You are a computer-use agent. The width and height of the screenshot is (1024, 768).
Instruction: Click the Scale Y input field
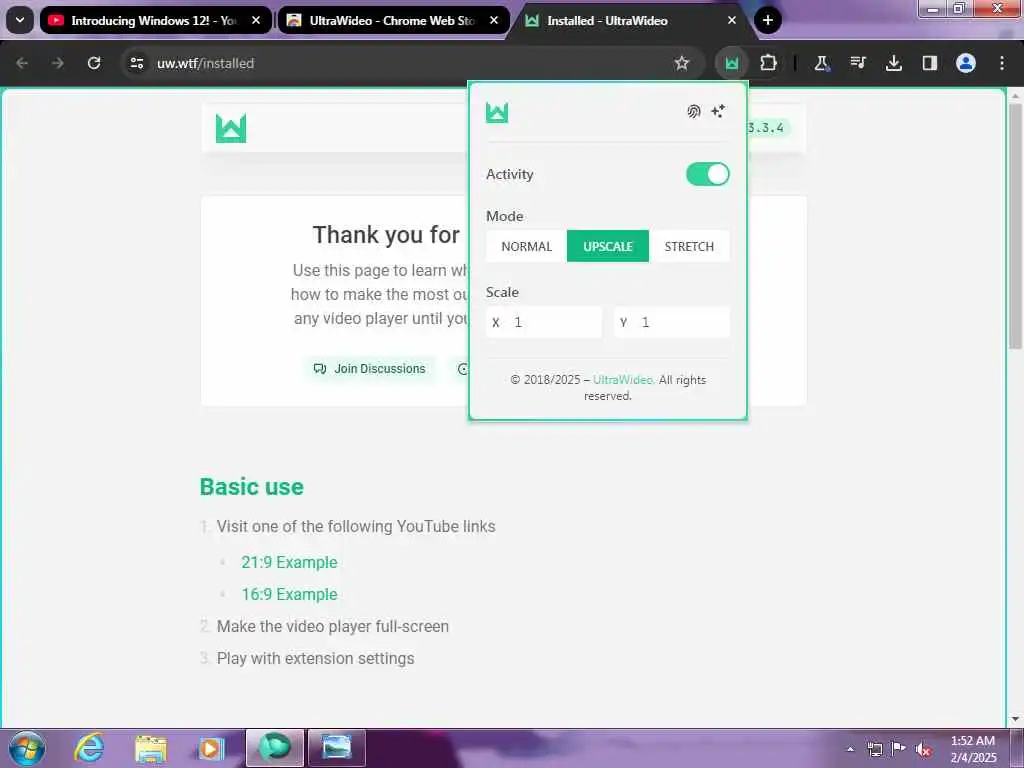[x=671, y=322]
